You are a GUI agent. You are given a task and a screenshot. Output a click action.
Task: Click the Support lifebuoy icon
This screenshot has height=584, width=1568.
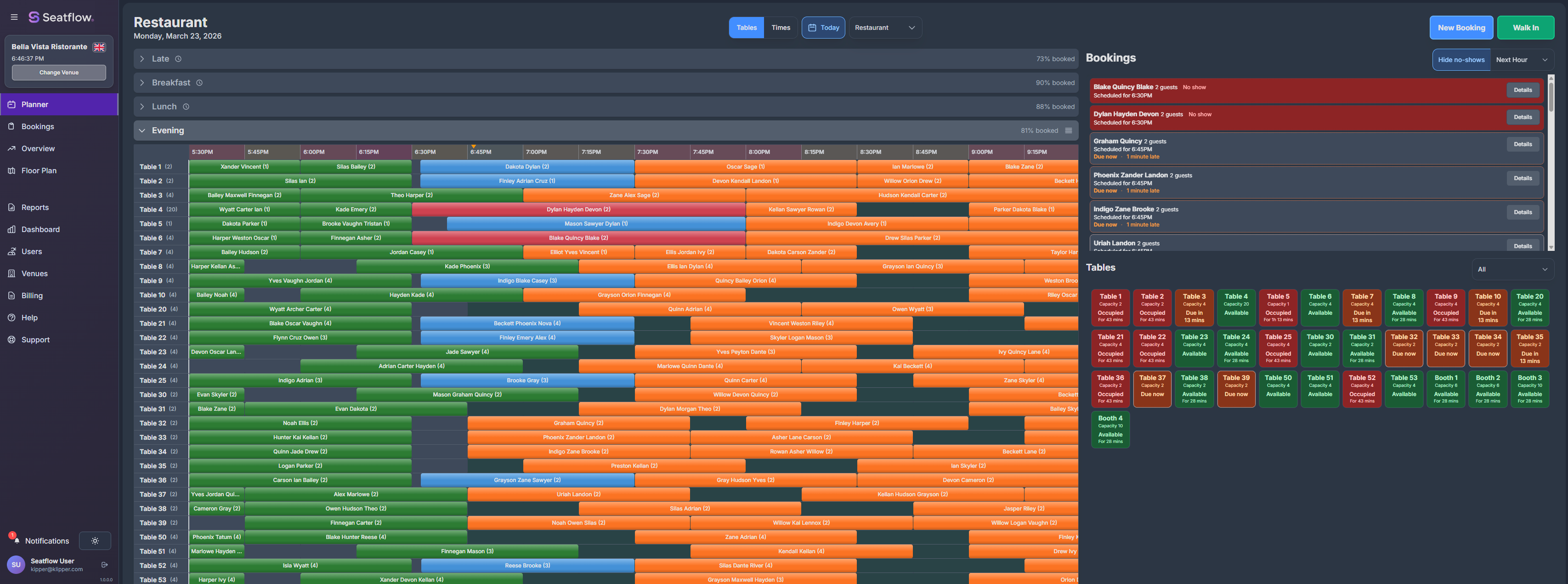click(x=11, y=340)
